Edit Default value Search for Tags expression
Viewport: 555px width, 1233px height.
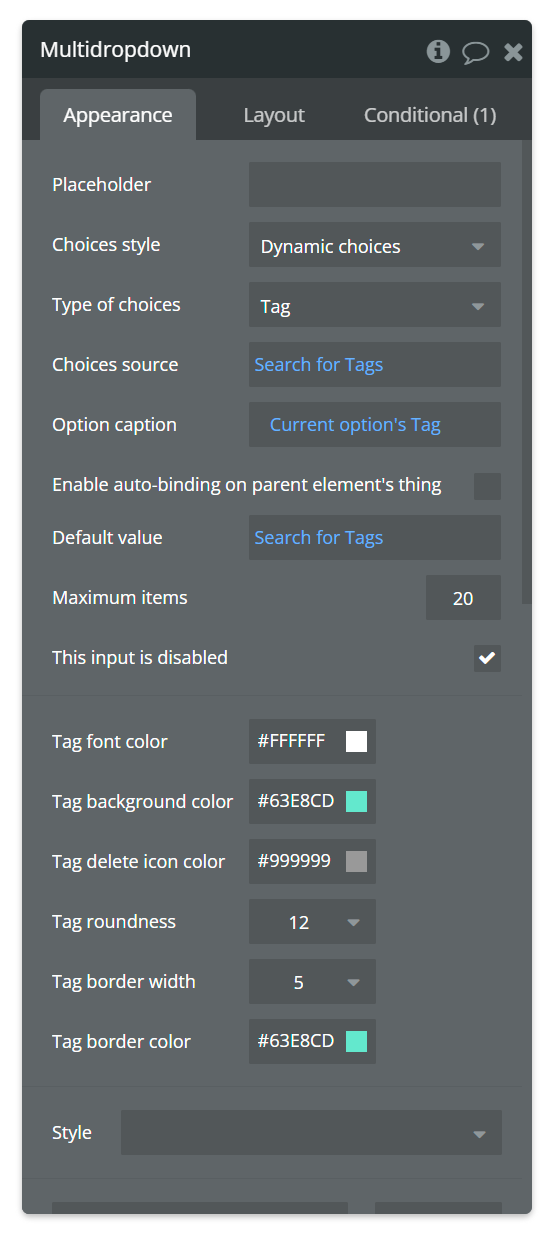pos(319,538)
